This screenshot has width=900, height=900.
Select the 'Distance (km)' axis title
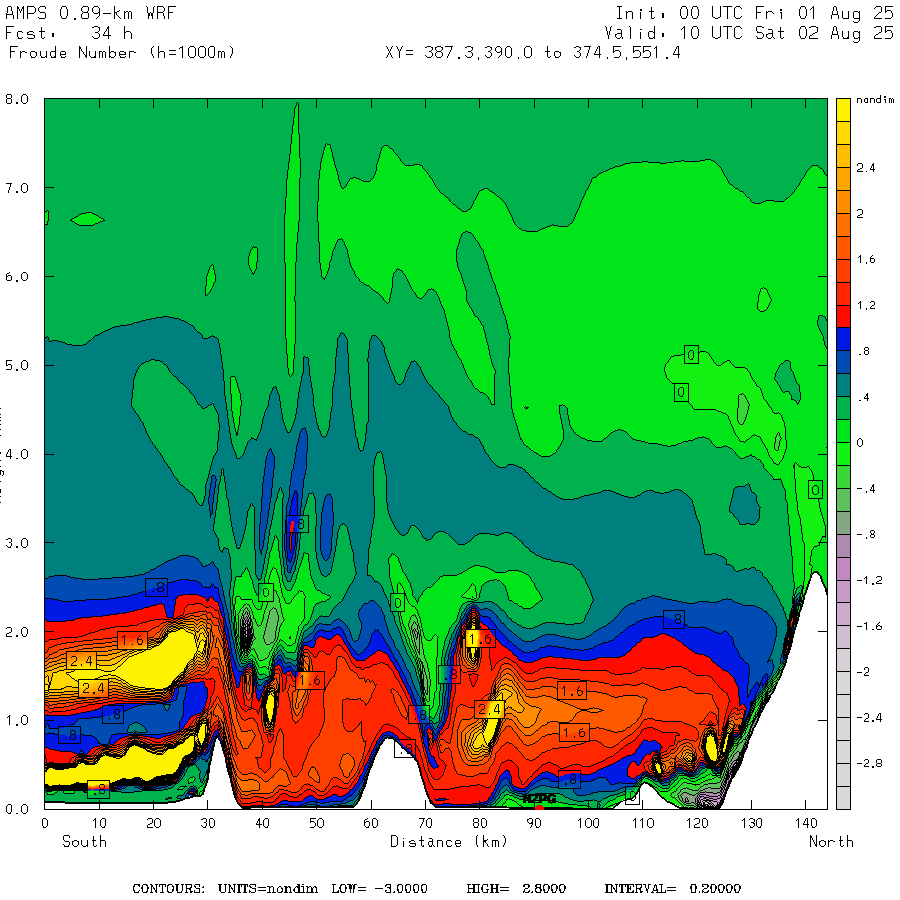coord(449,842)
